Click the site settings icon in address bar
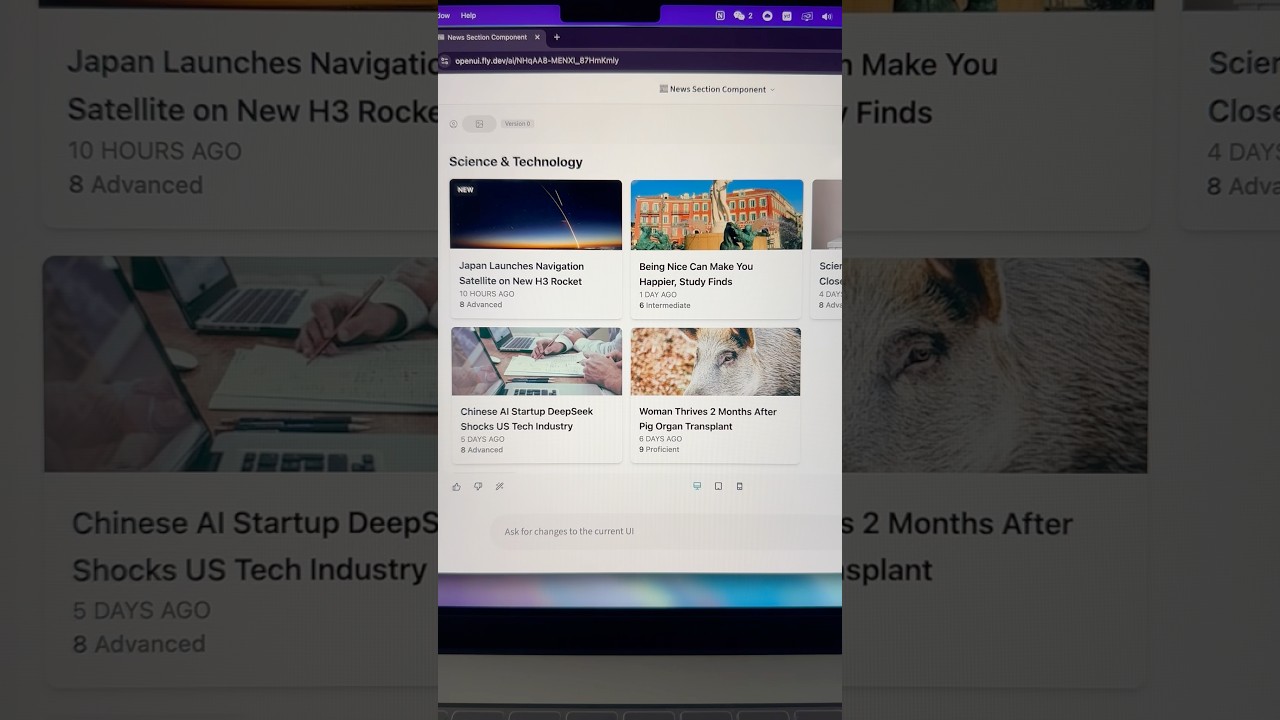The image size is (1280, 720). coord(445,61)
